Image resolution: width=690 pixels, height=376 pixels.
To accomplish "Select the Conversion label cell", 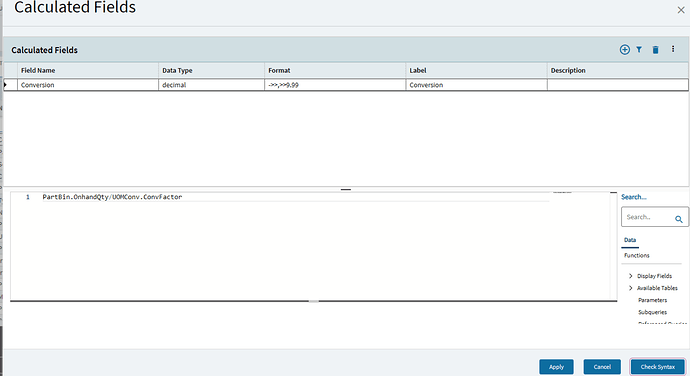I will pyautogui.click(x=476, y=85).
